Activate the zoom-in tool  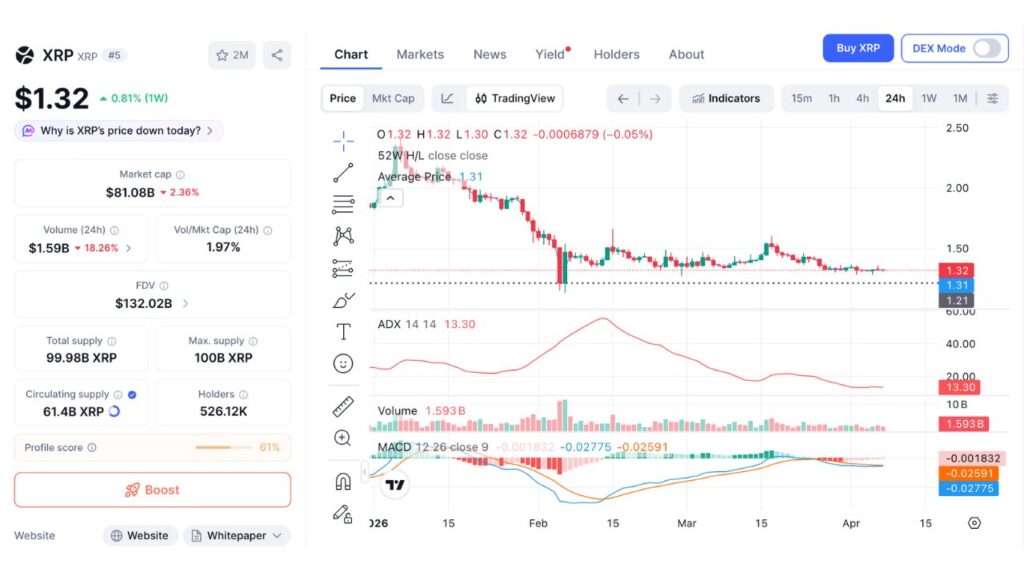(x=343, y=438)
